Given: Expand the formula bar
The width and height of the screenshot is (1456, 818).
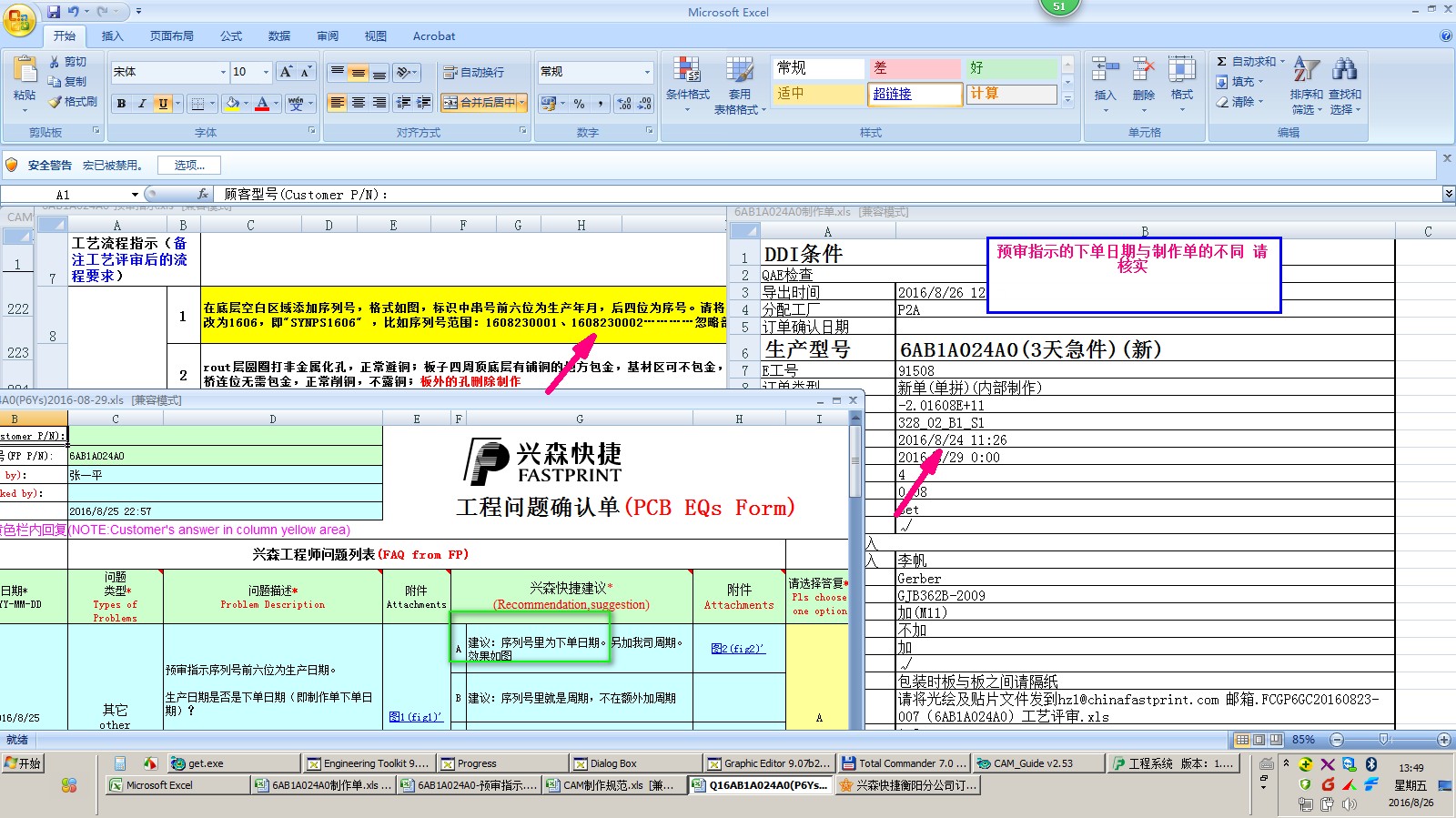Looking at the screenshot, I should 1448,194.
